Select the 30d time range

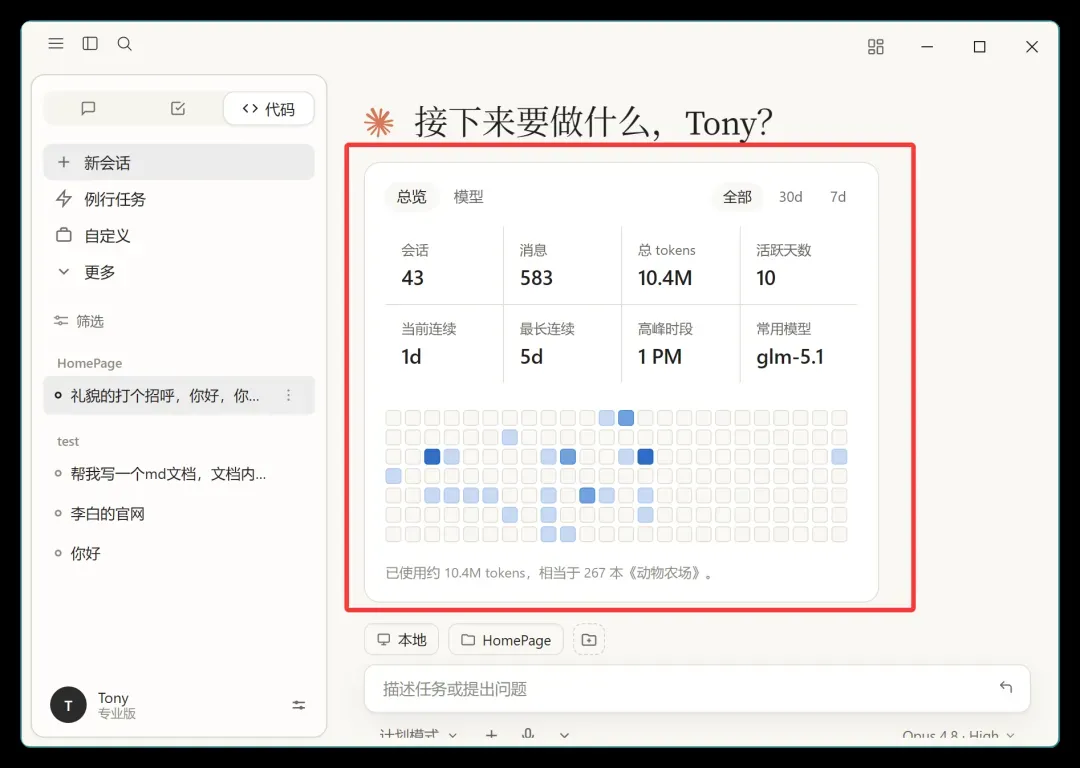(791, 197)
